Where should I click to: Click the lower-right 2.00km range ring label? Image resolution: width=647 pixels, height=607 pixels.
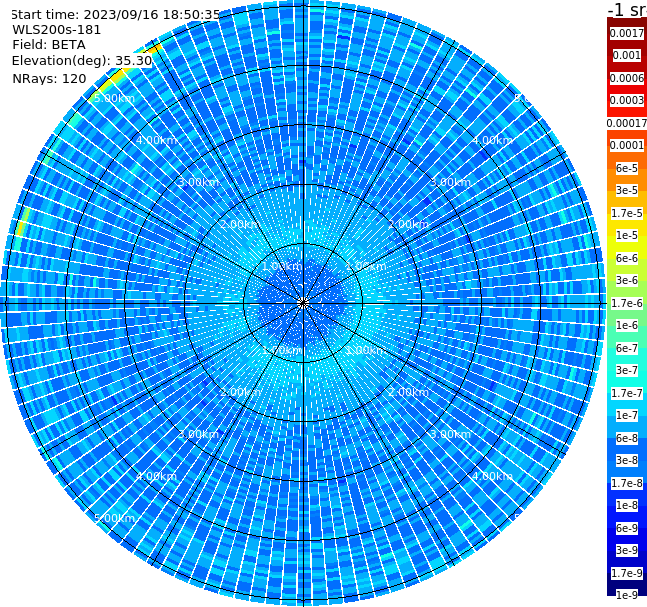[409, 392]
